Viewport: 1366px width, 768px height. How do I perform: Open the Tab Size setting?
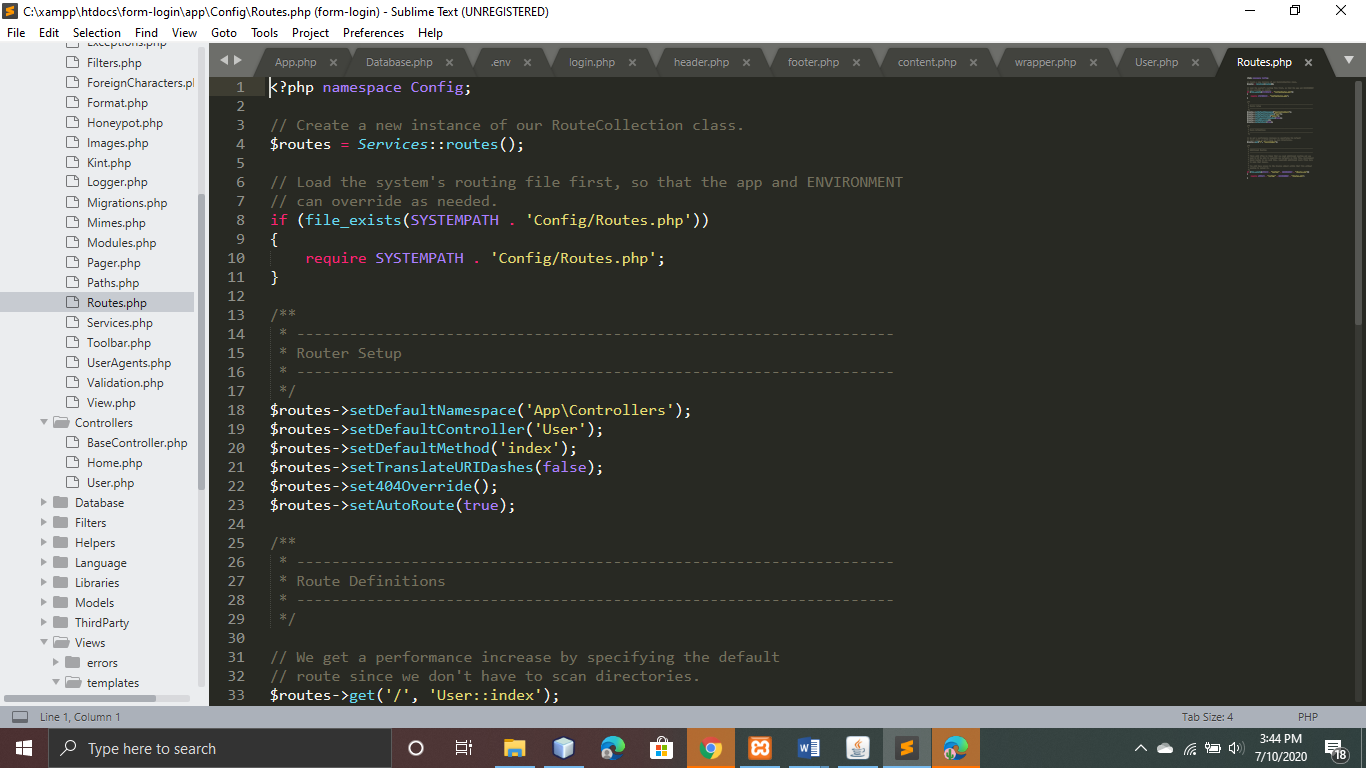tap(1207, 717)
